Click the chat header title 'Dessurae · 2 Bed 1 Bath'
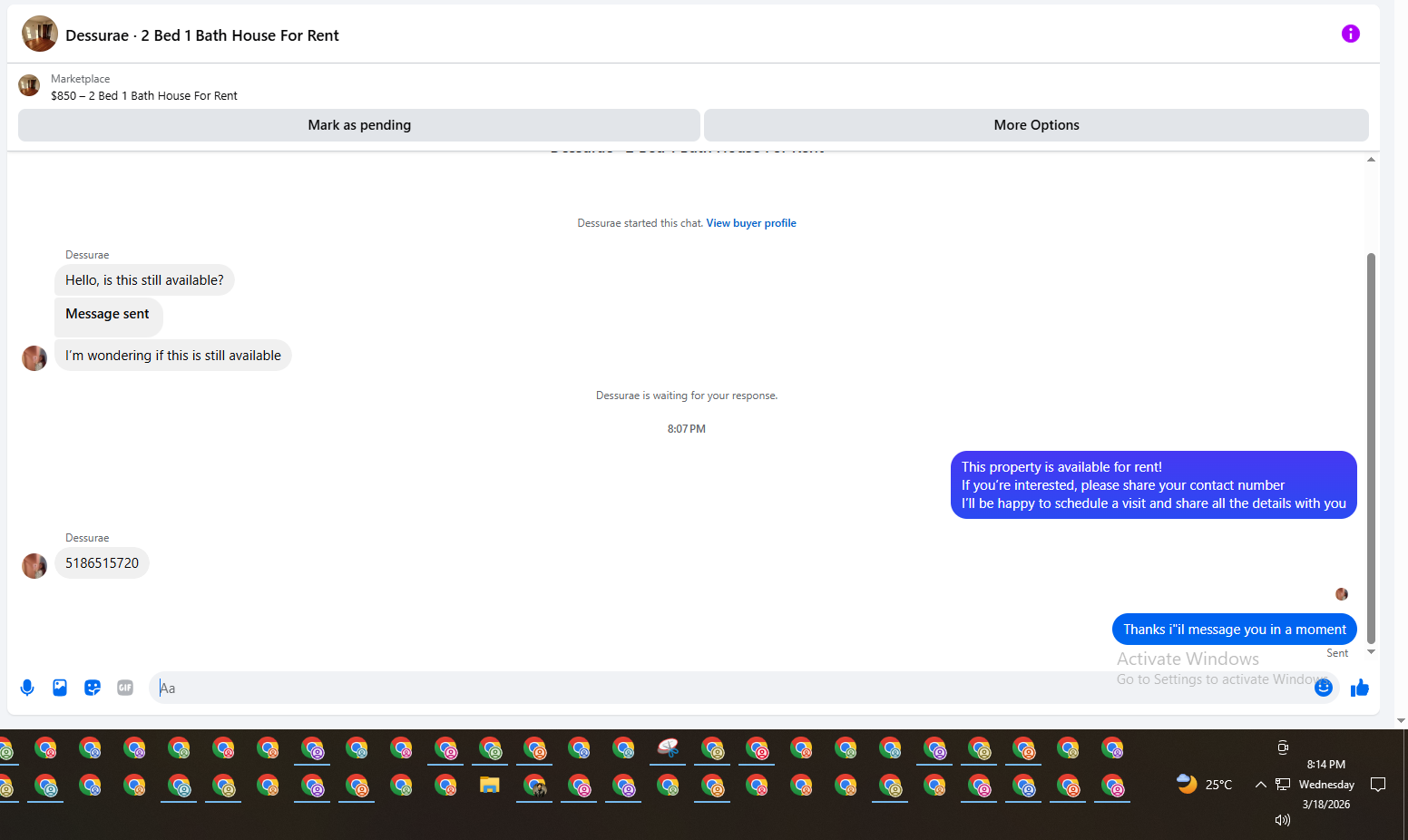 tap(202, 35)
